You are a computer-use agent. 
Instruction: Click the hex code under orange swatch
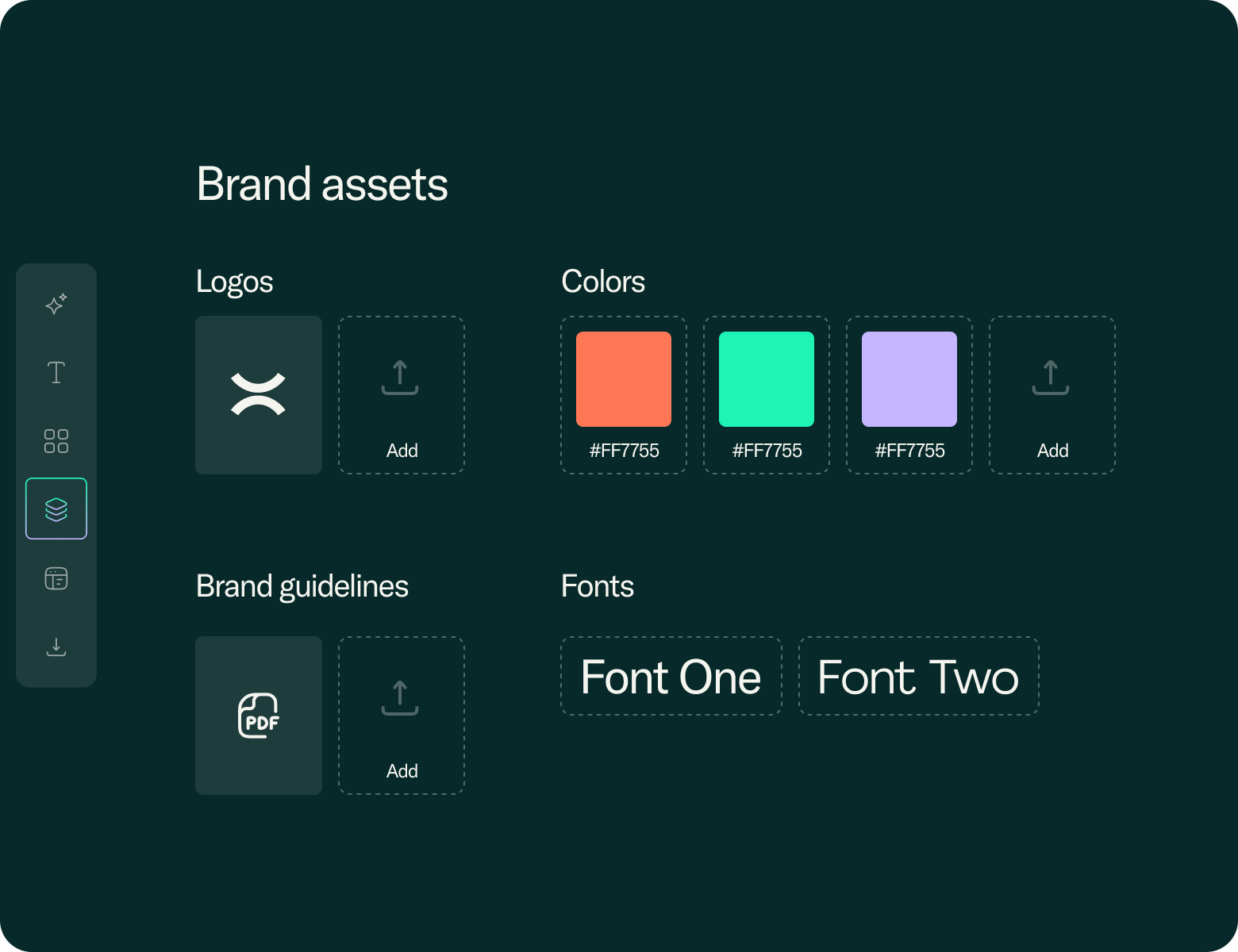tap(624, 451)
